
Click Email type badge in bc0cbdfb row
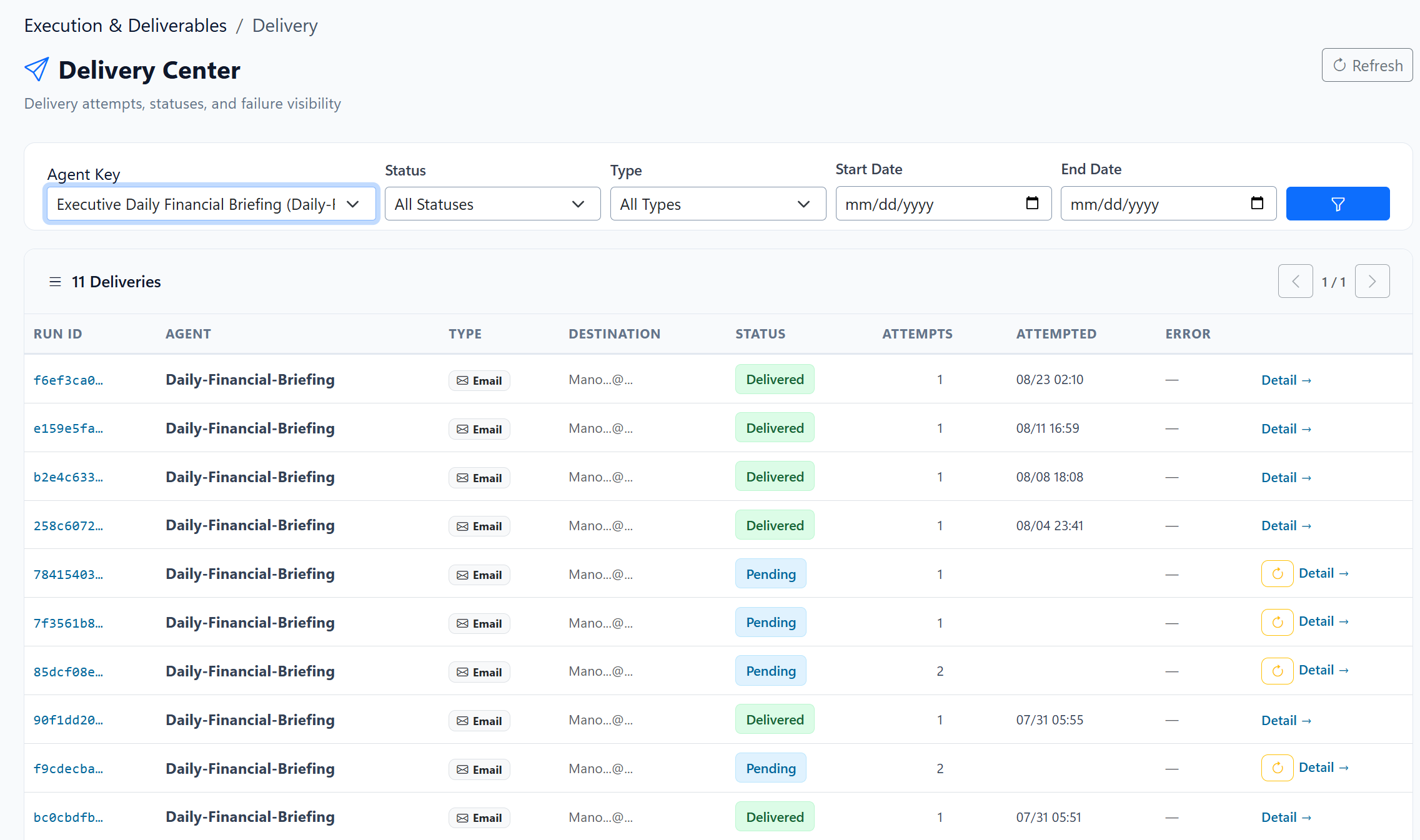point(479,818)
